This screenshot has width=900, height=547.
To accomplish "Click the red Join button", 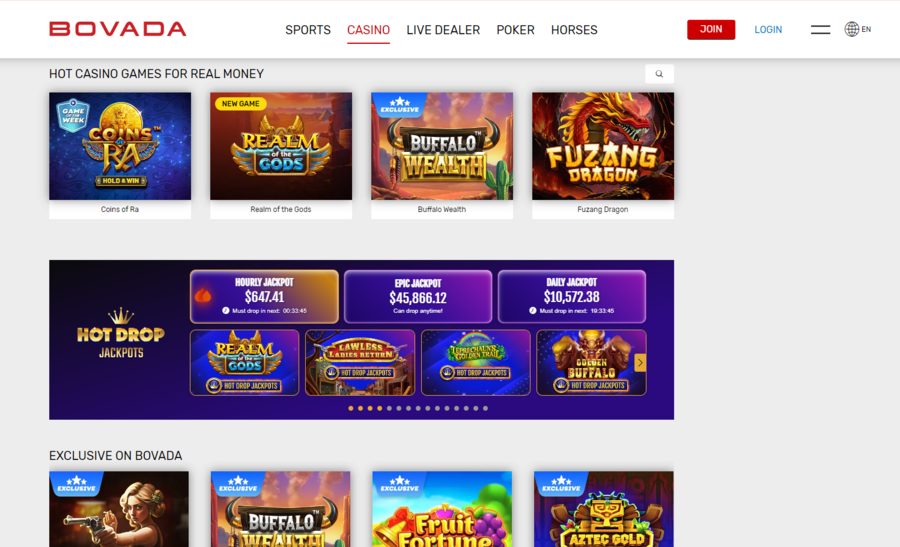I will tap(711, 29).
